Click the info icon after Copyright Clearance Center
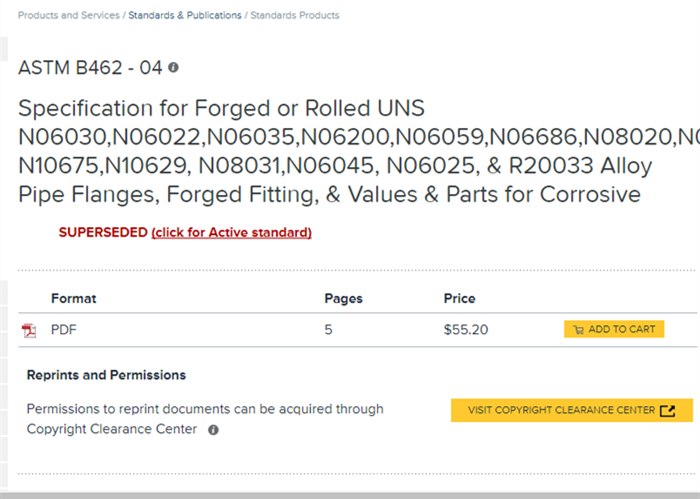The image size is (700, 499). [213, 430]
